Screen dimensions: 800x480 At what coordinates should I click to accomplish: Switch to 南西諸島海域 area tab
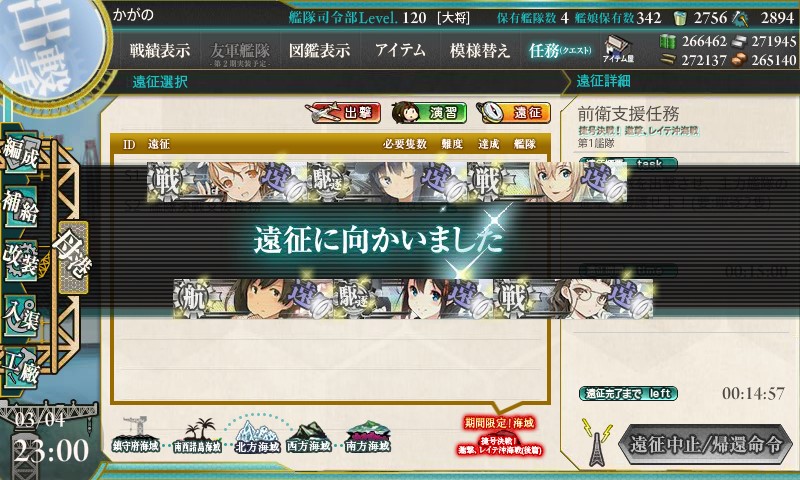(x=197, y=436)
